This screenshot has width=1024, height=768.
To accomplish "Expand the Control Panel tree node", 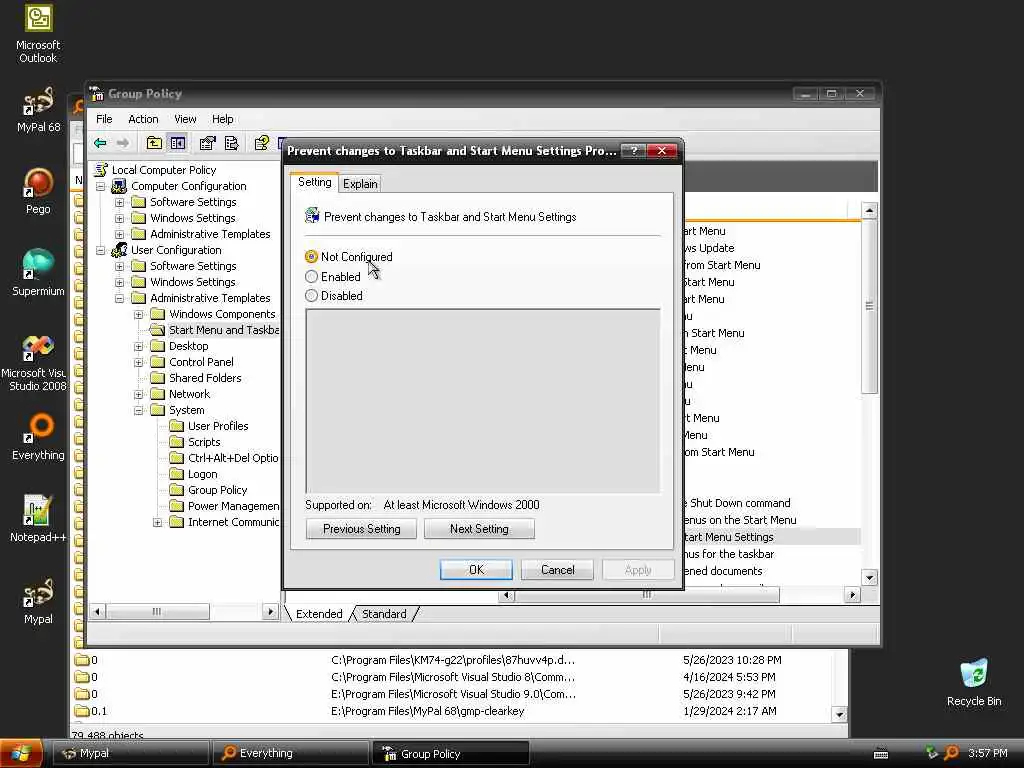I will [138, 362].
